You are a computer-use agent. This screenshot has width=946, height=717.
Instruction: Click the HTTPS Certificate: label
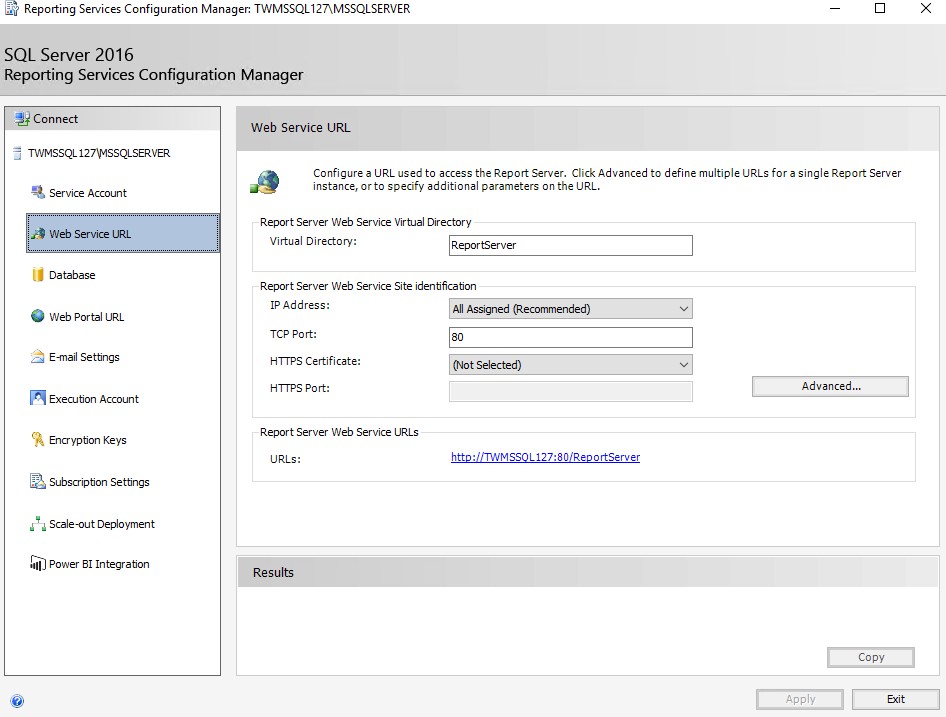click(x=315, y=361)
